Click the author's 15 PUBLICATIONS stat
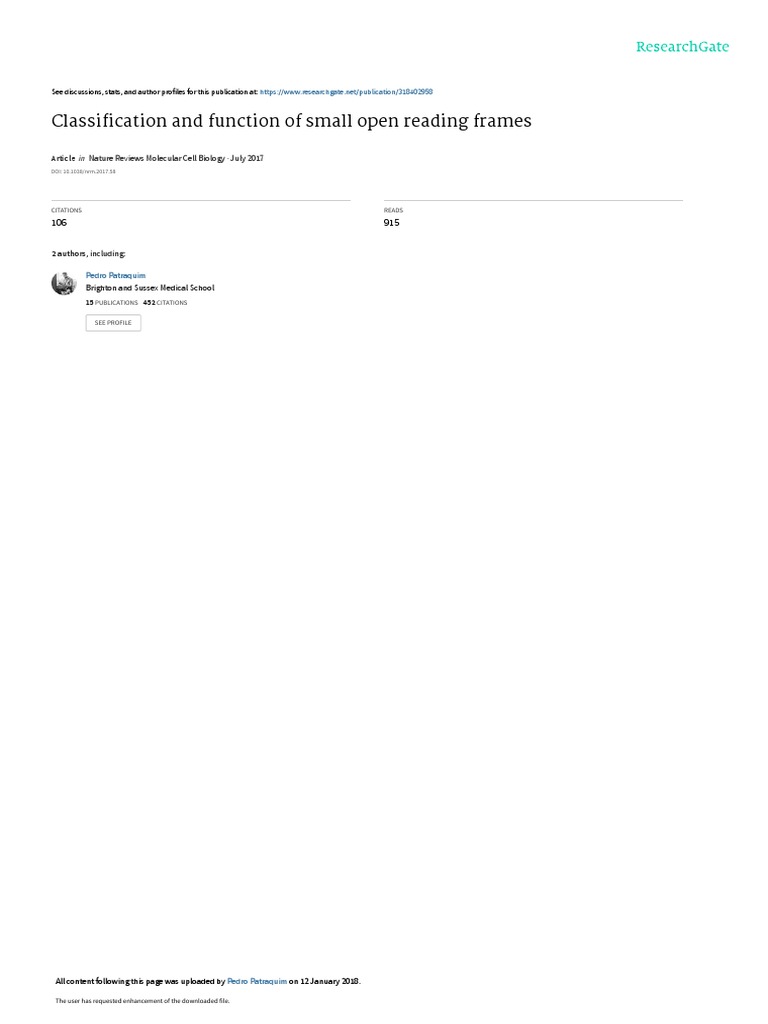Screen dimensions: 768x1024 [x=112, y=303]
